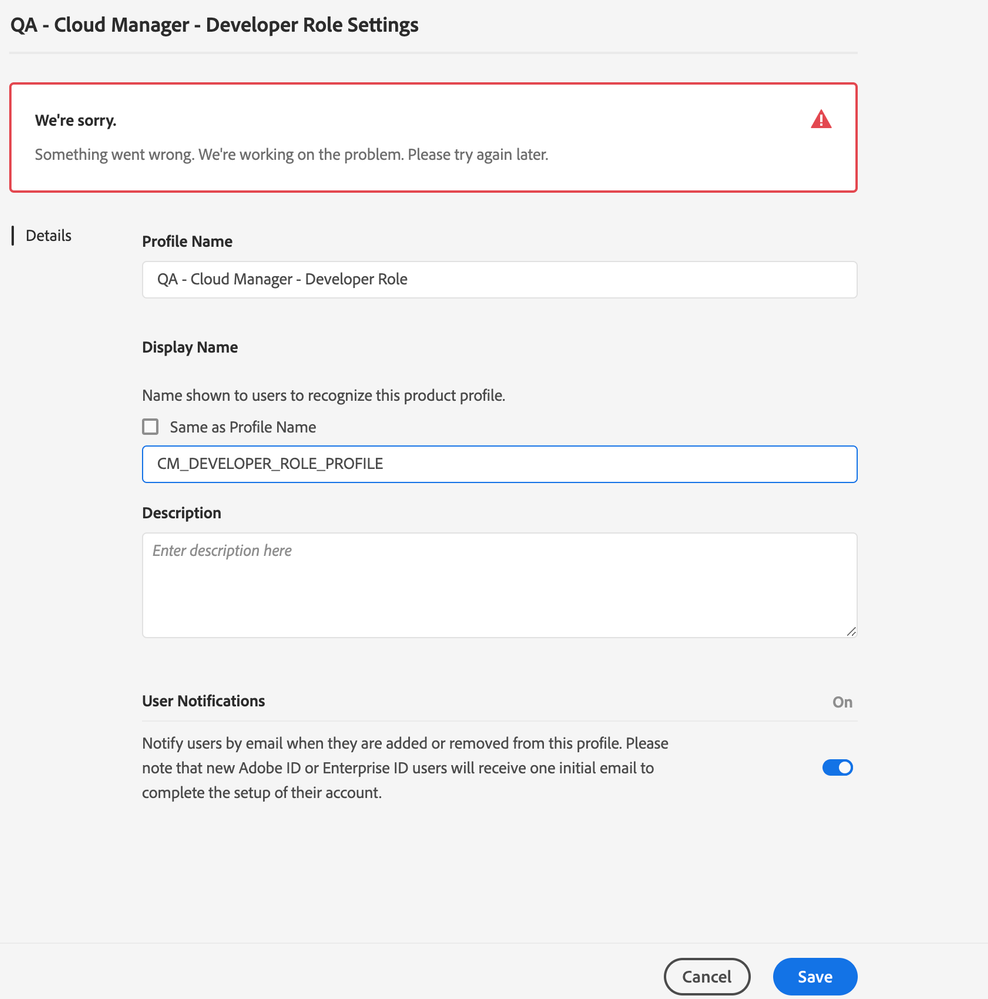Select the Details tab in sidebar
Viewport: 988px width, 999px height.
[x=48, y=236]
